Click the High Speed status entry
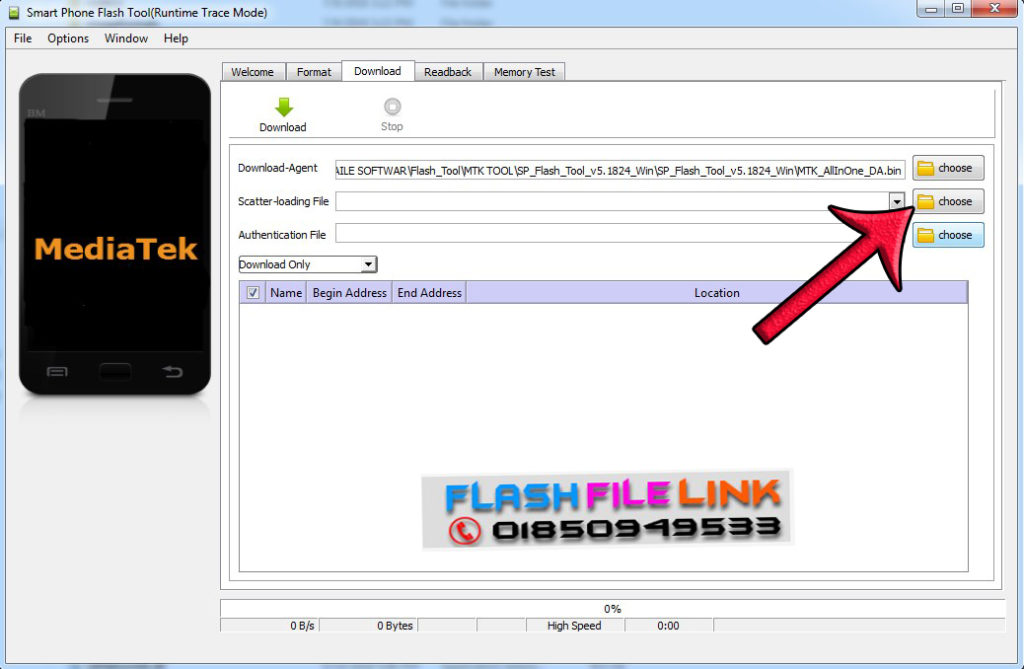Screen dimensions: 1024x669 click(x=575, y=625)
